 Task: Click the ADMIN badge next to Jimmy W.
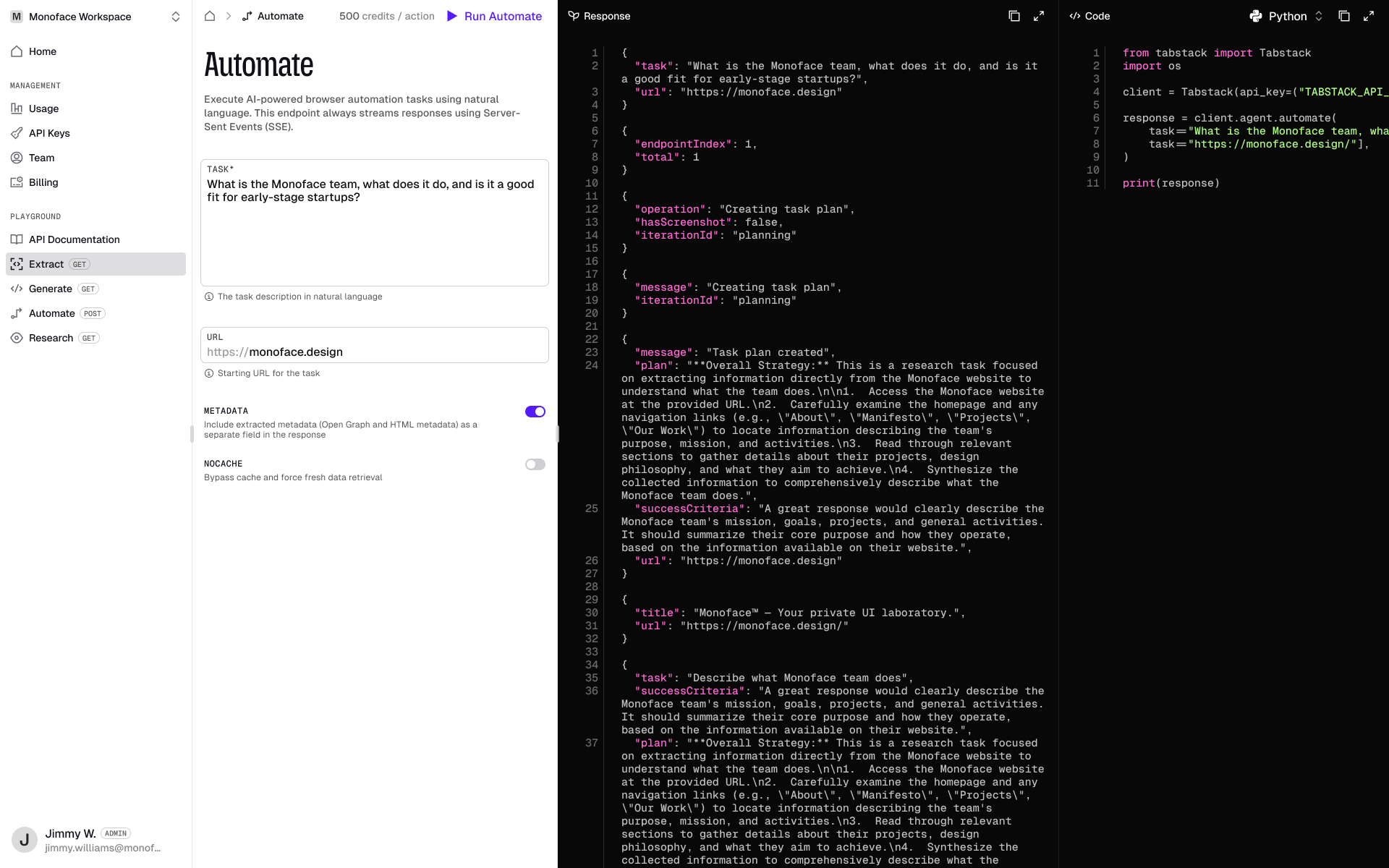click(116, 833)
